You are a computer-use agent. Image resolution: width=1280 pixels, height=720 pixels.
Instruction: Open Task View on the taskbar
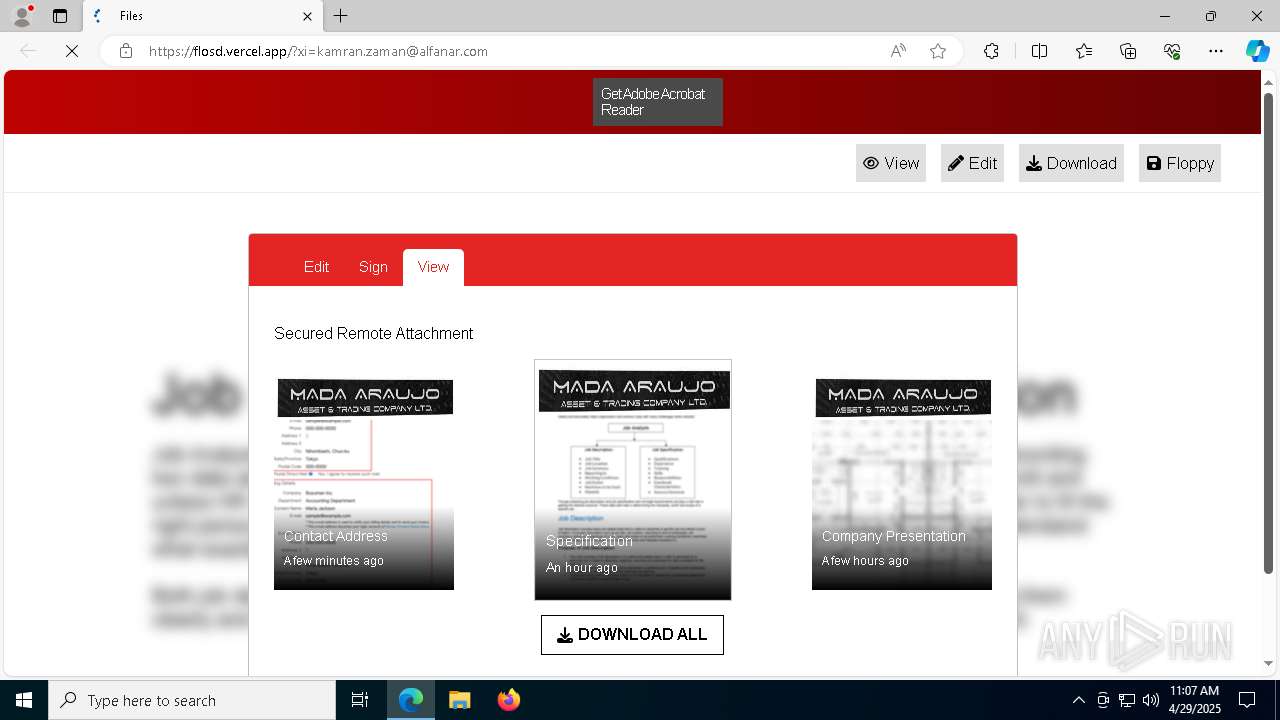pyautogui.click(x=360, y=700)
